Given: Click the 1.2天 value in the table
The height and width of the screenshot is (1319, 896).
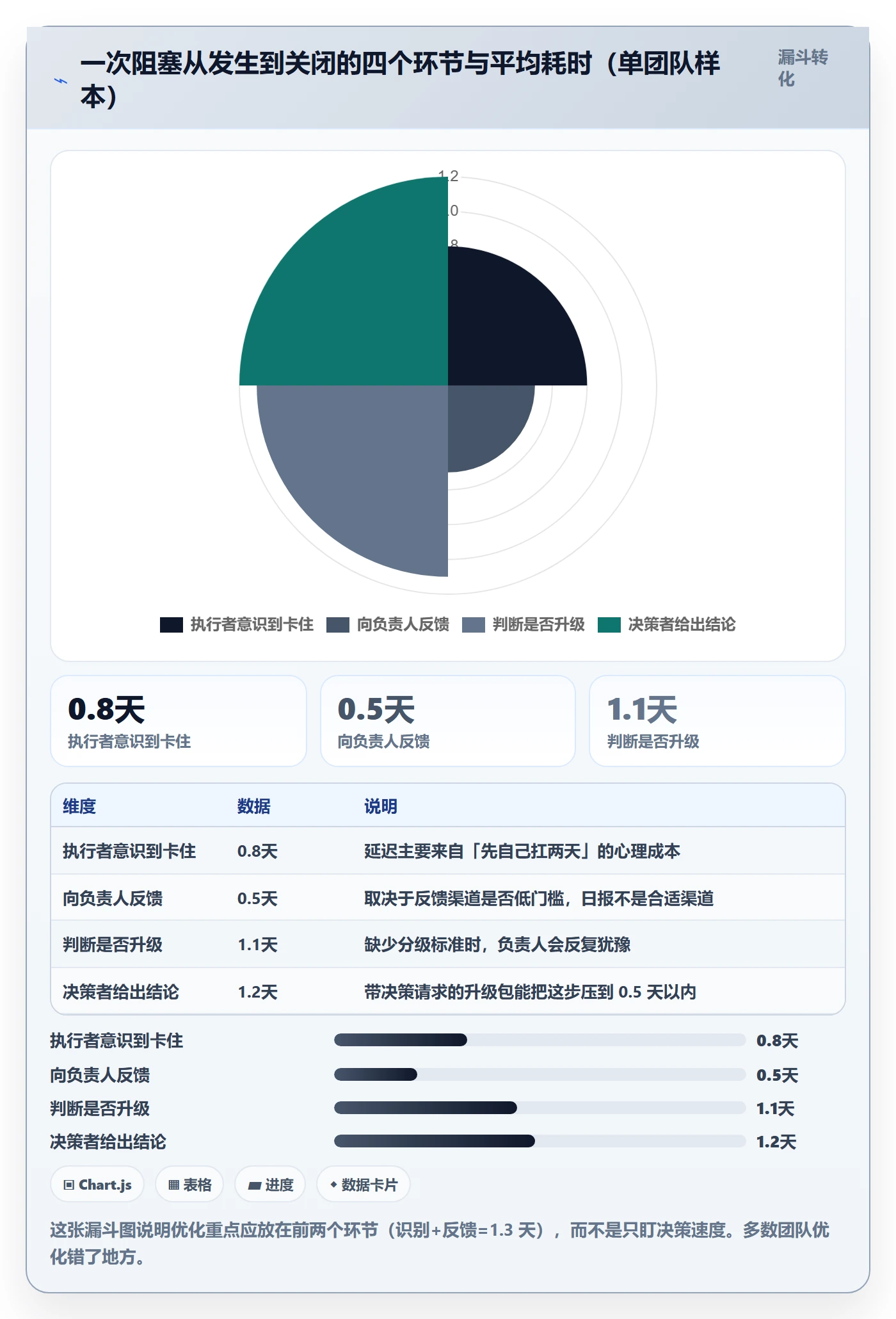Looking at the screenshot, I should click(257, 992).
